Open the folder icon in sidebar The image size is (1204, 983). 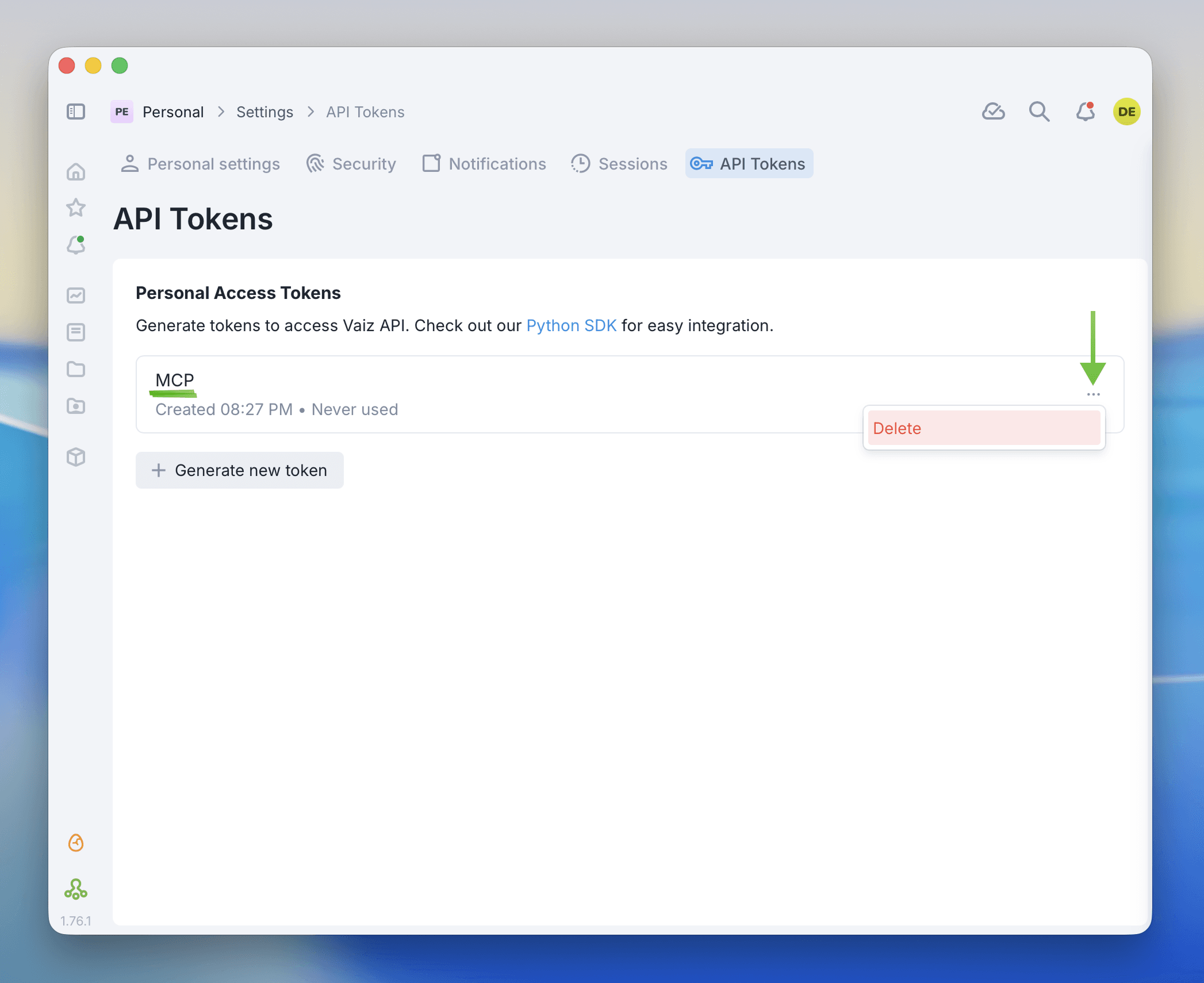(x=76, y=369)
